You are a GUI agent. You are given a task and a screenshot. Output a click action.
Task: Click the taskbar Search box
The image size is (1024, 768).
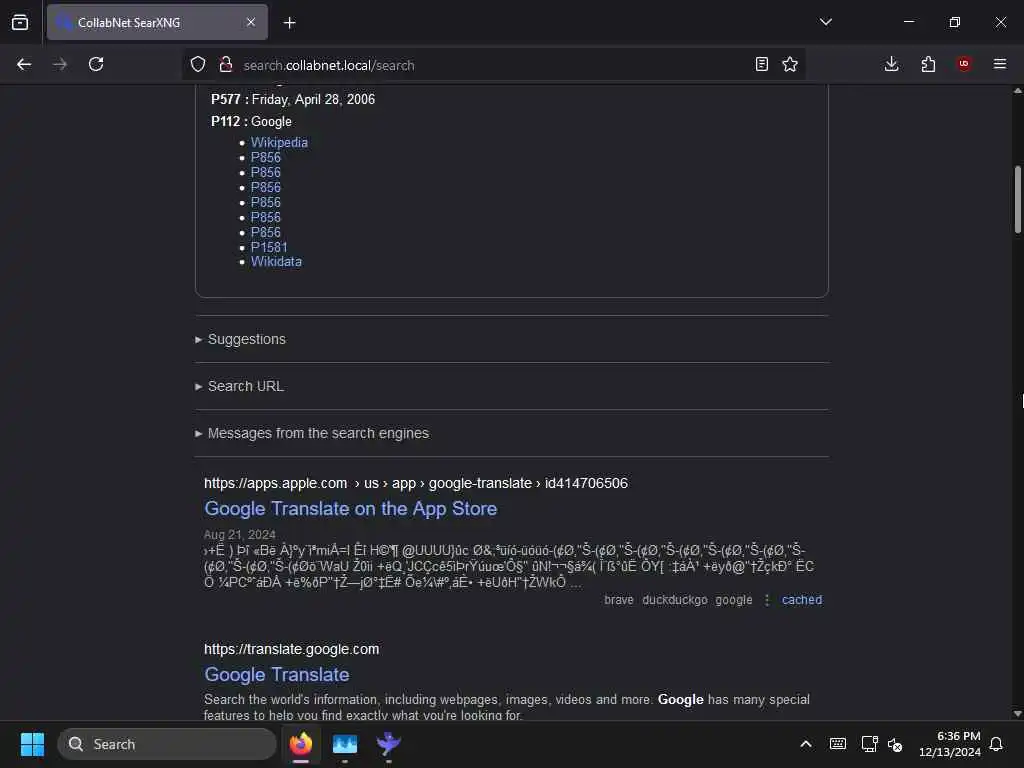[167, 744]
